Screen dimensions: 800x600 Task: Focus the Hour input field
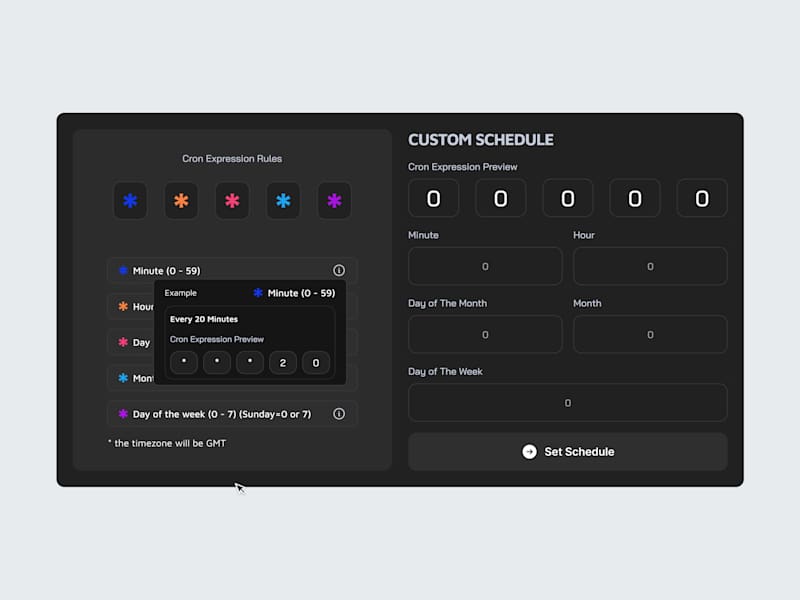[650, 266]
